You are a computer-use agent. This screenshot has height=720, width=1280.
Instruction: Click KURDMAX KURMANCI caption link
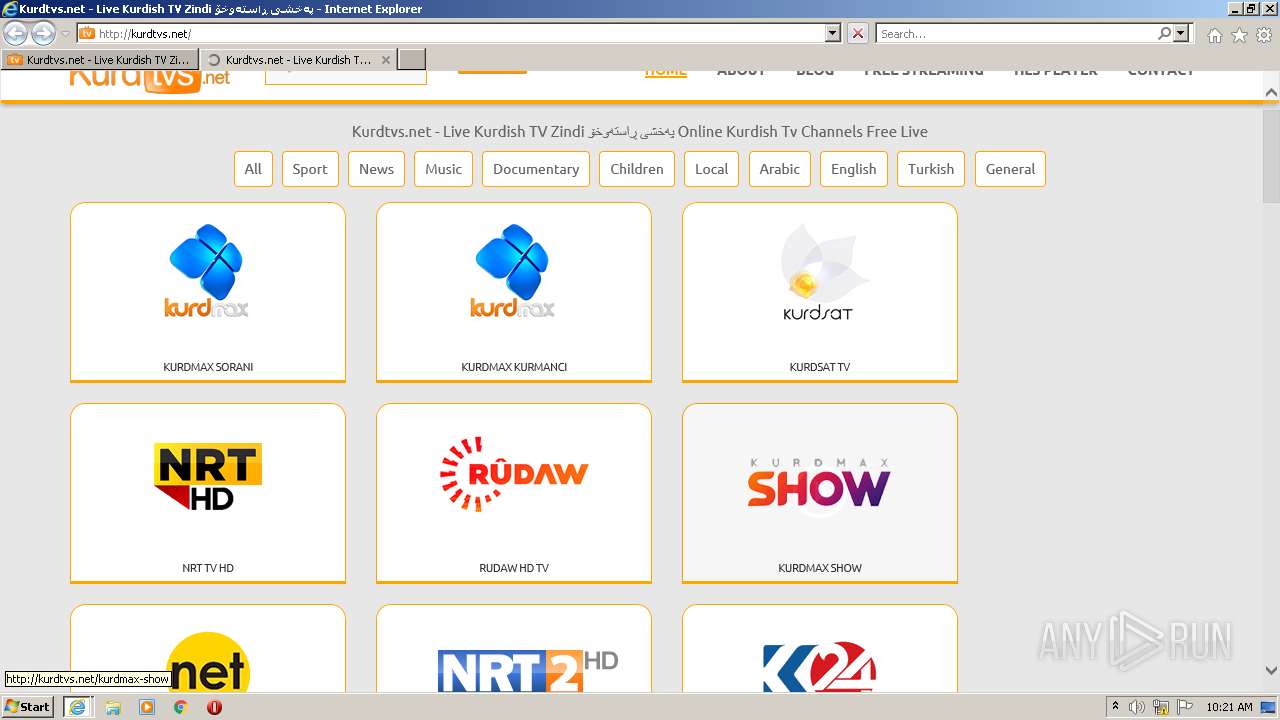(x=514, y=367)
